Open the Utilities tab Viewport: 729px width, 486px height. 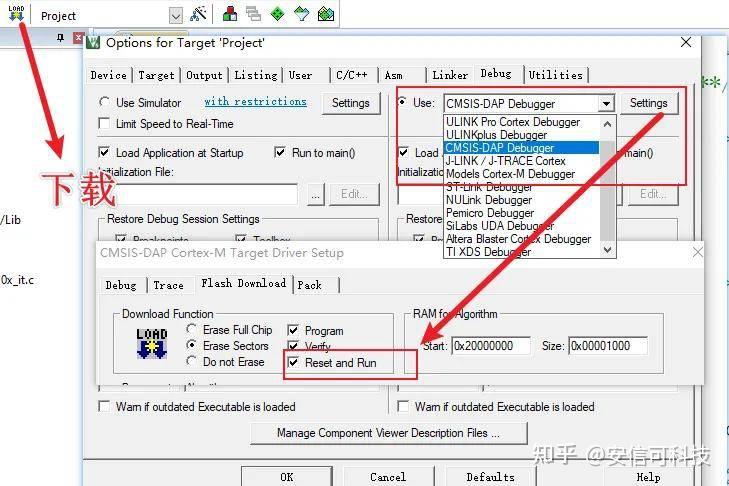click(x=556, y=75)
